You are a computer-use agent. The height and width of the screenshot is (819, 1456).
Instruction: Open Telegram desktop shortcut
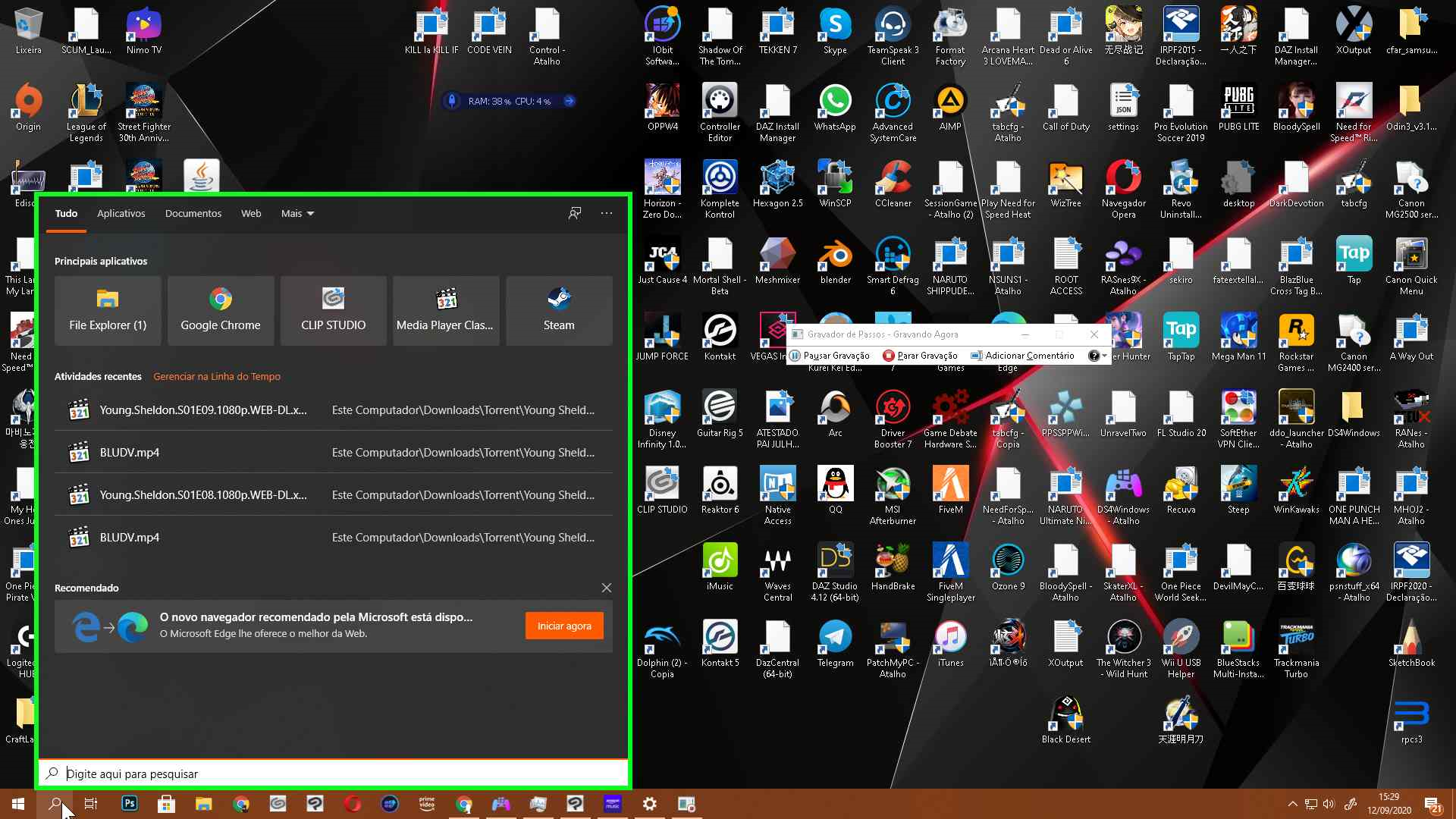835,644
